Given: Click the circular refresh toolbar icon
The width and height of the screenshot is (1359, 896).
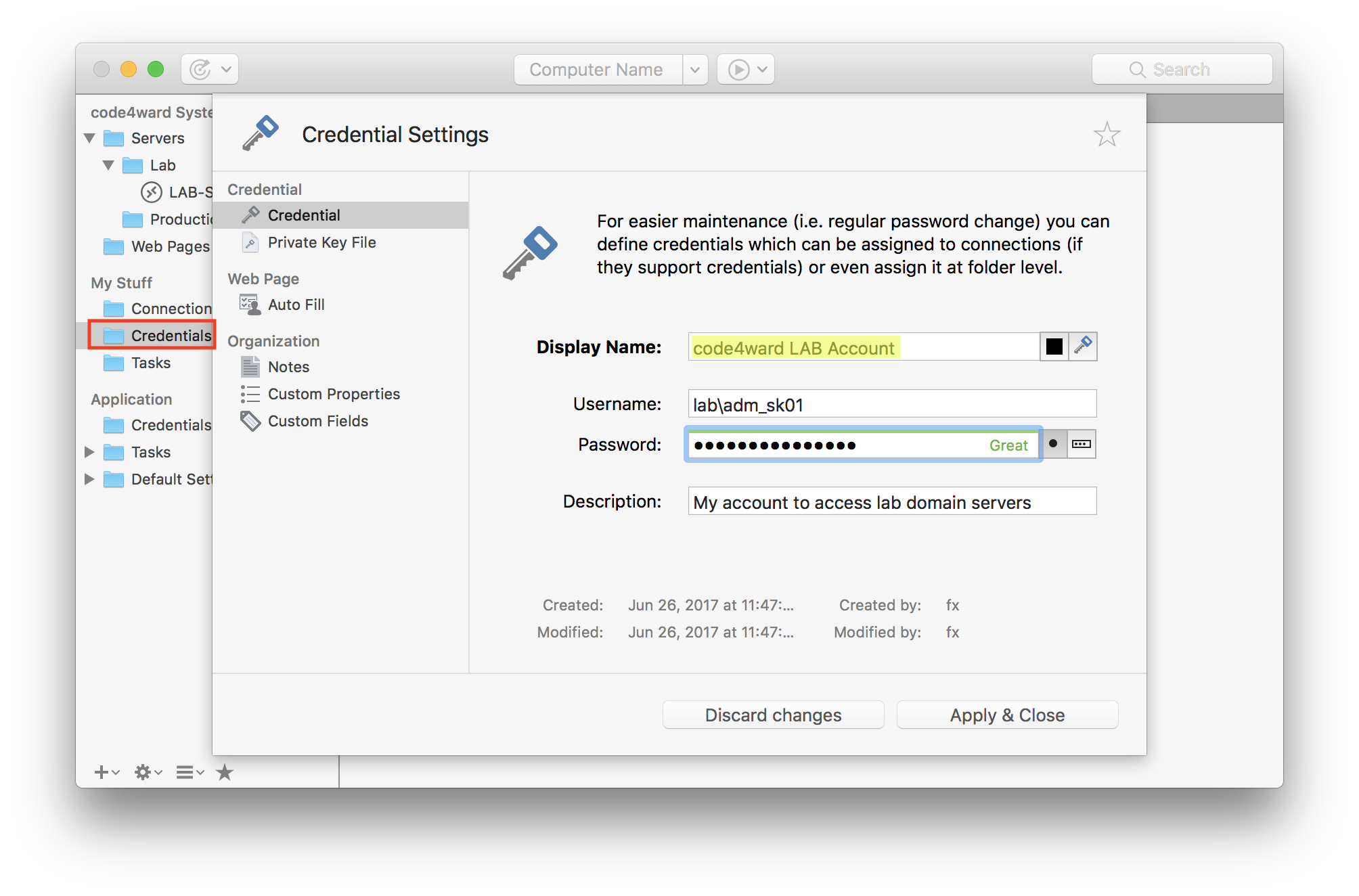Looking at the screenshot, I should tap(200, 70).
